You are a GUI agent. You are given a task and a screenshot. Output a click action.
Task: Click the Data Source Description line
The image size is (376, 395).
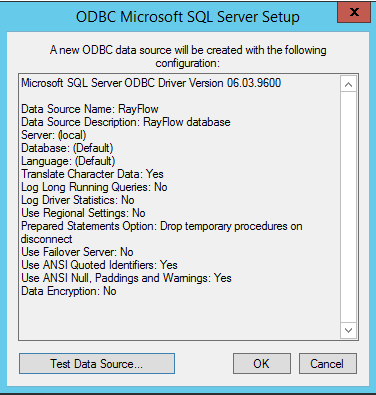pyautogui.click(x=125, y=122)
